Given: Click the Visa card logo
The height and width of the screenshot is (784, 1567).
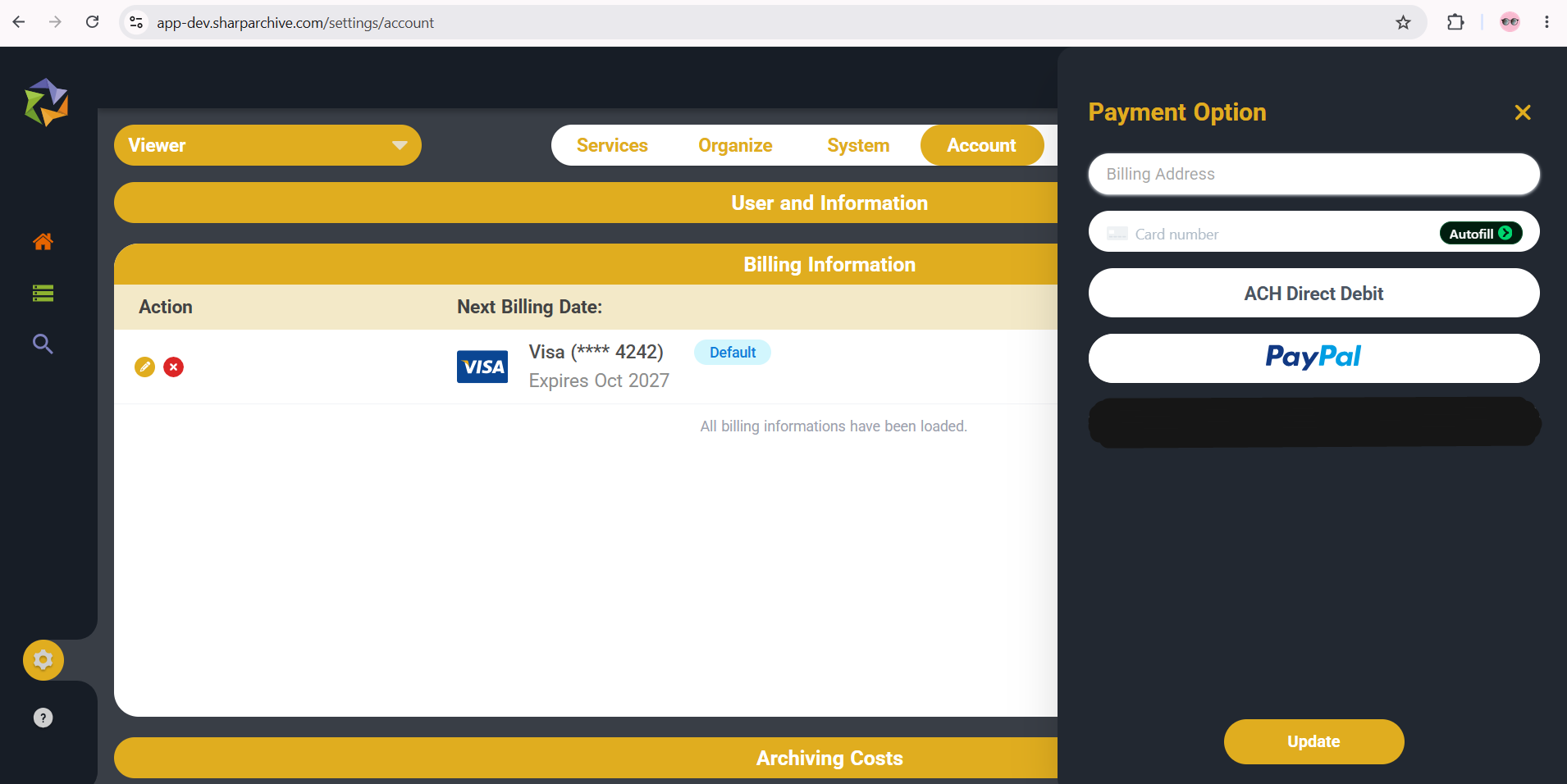Looking at the screenshot, I should (482, 367).
